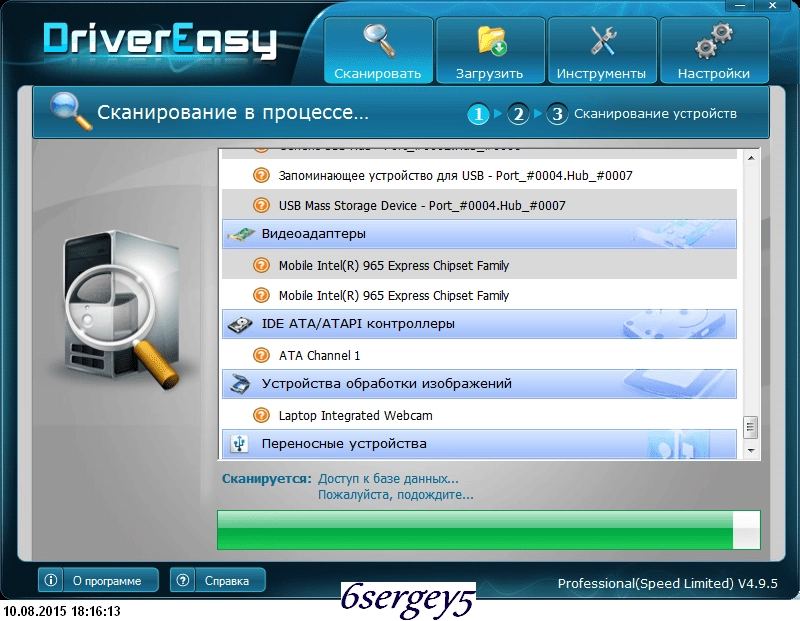Collapse the Устройства обработки изображений header
Image resolution: width=800 pixels, height=621 pixels.
click(x=479, y=384)
